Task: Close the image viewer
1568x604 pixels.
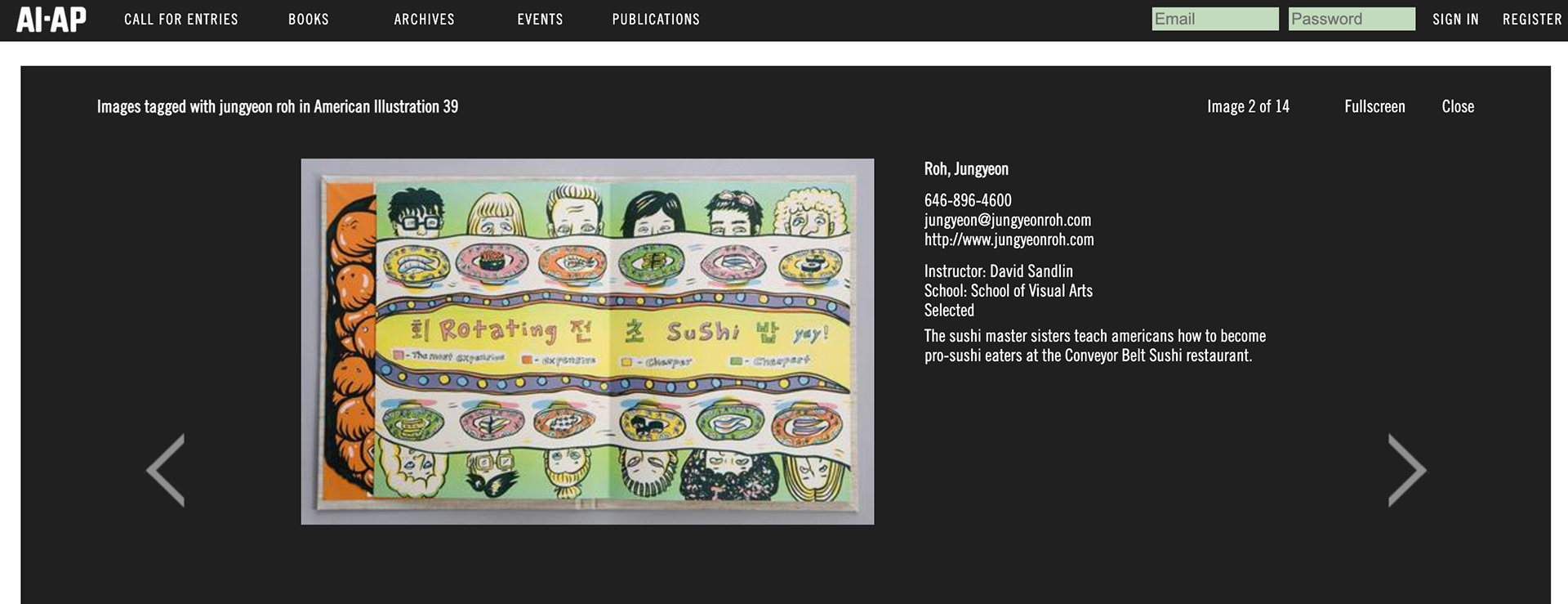Action: (1458, 106)
